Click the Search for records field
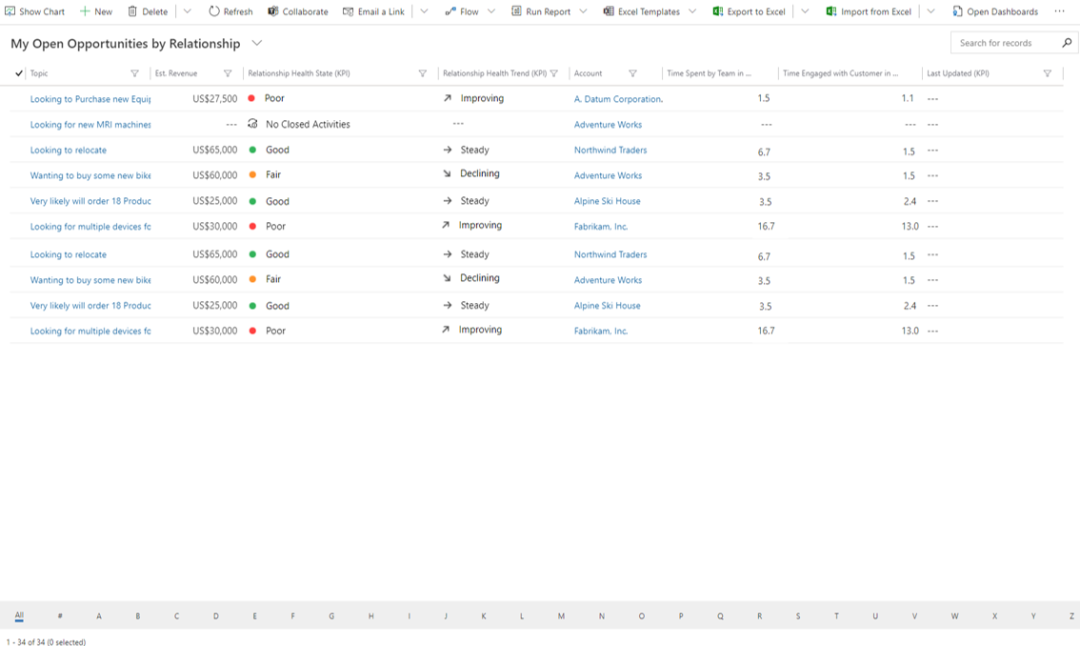The width and height of the screenshot is (1080, 646). 1003,43
